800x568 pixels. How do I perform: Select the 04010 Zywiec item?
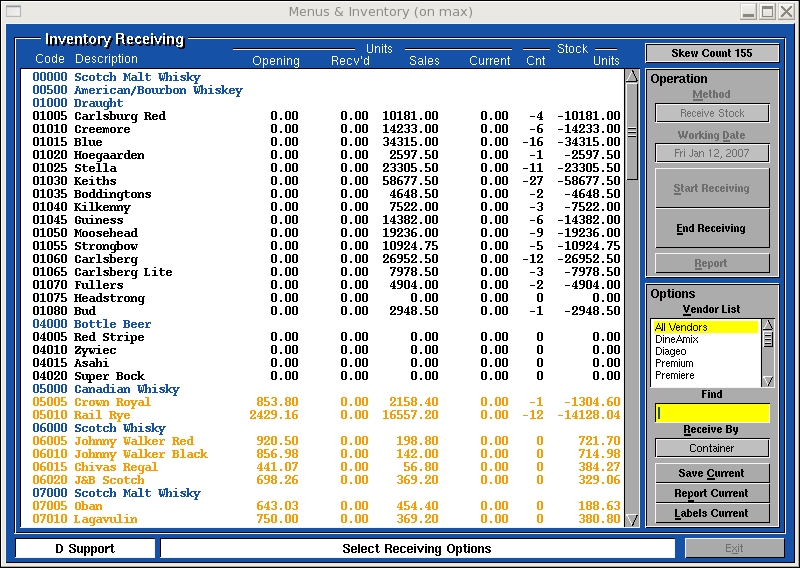pyautogui.click(x=322, y=351)
